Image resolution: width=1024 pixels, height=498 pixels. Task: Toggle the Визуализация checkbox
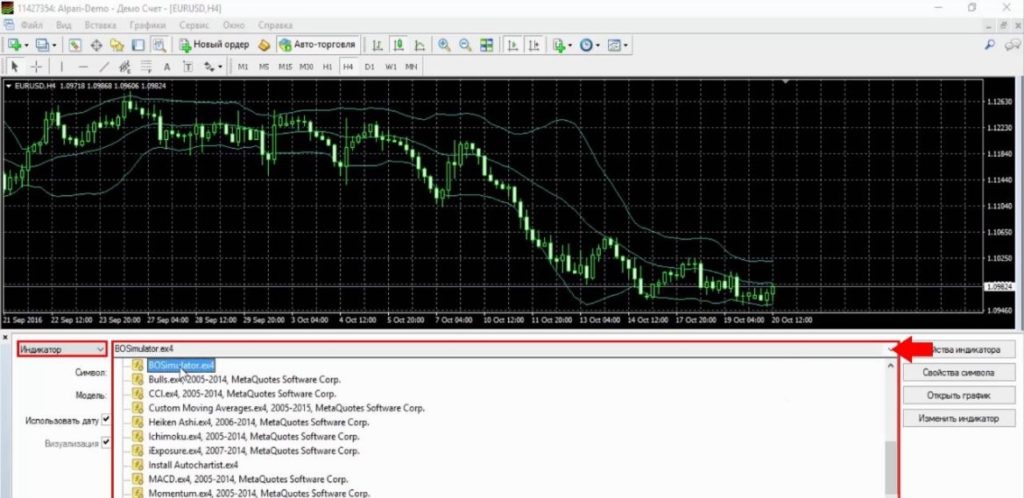pos(106,442)
